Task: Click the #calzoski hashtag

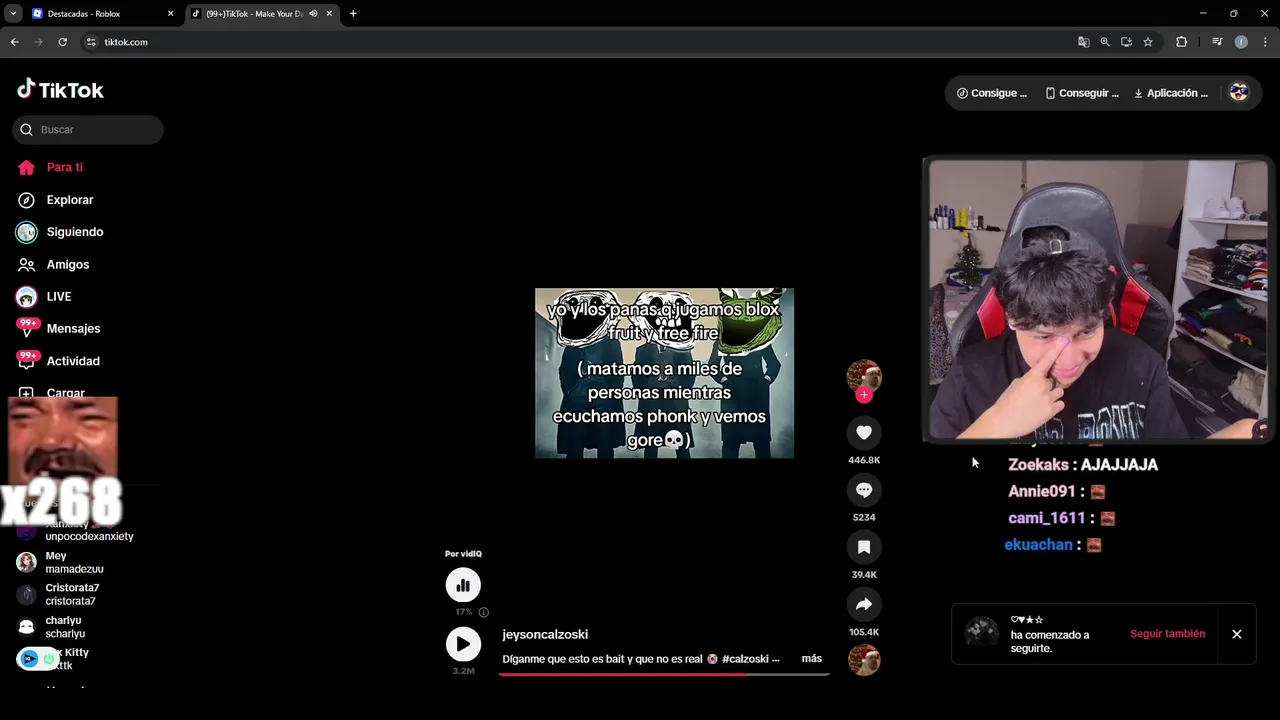Action: coord(745,659)
